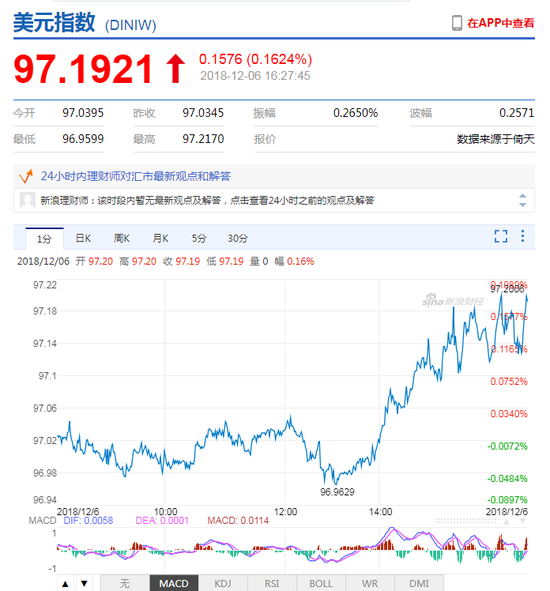
Task: Click the orange check-arrow advisor icon
Action: (26, 176)
